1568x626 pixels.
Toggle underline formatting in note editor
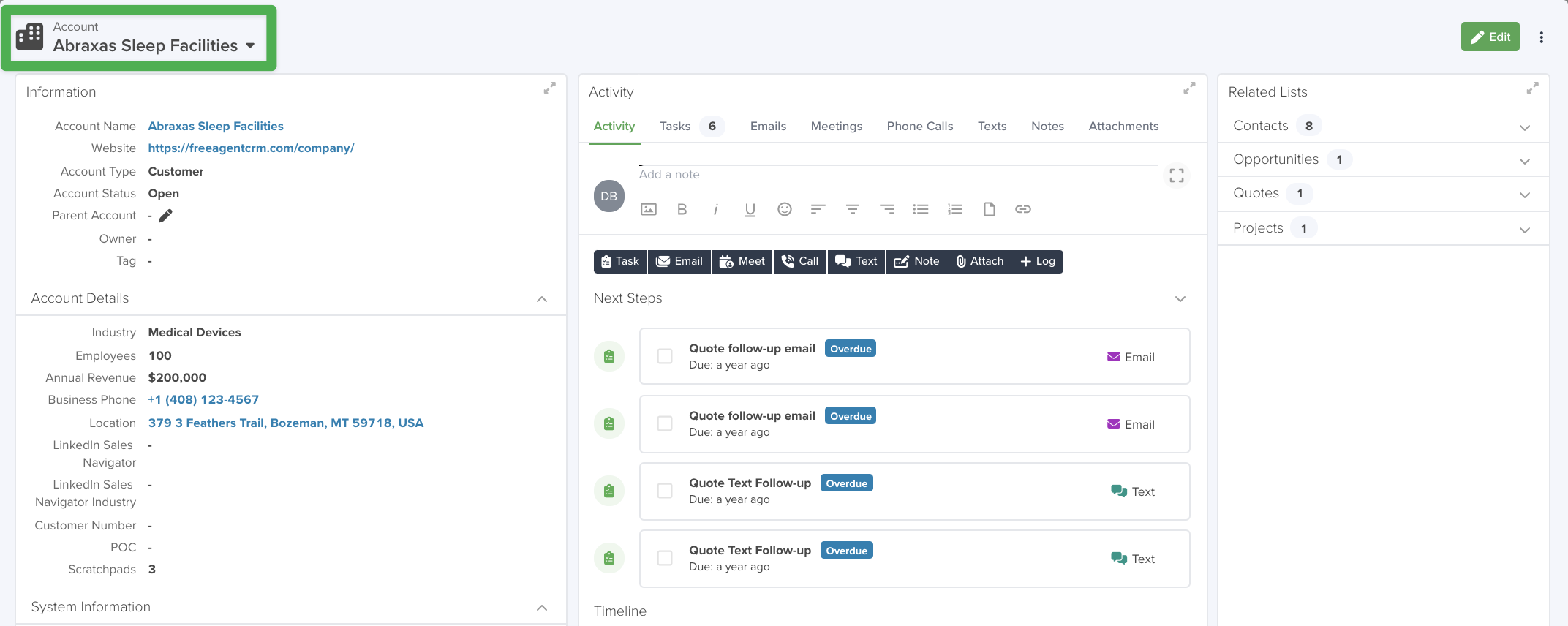point(750,209)
